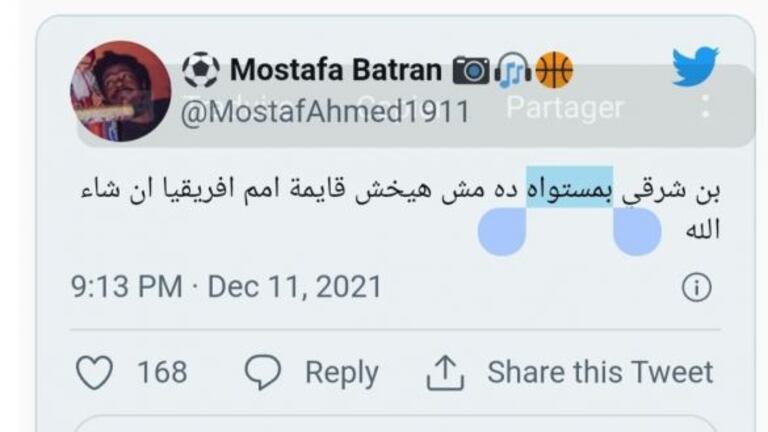Like the tweet with heart icon
The width and height of the screenshot is (768, 432).
(95, 373)
